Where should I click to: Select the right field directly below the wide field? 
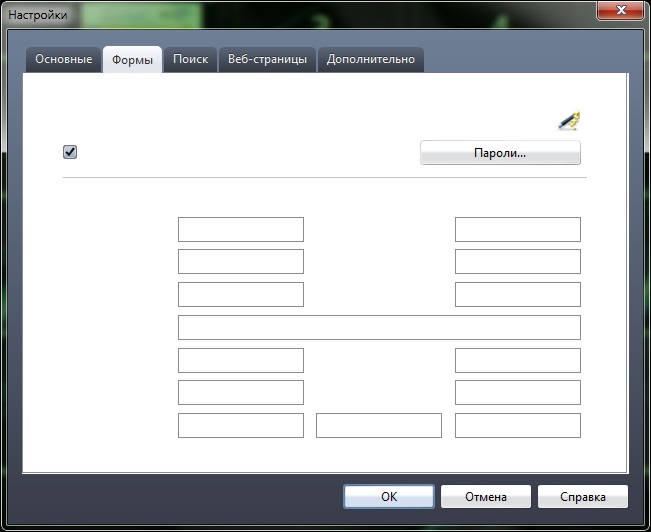[518, 360]
